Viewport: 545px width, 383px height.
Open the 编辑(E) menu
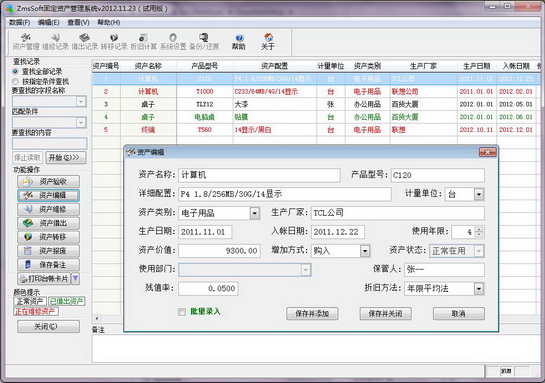click(49, 23)
